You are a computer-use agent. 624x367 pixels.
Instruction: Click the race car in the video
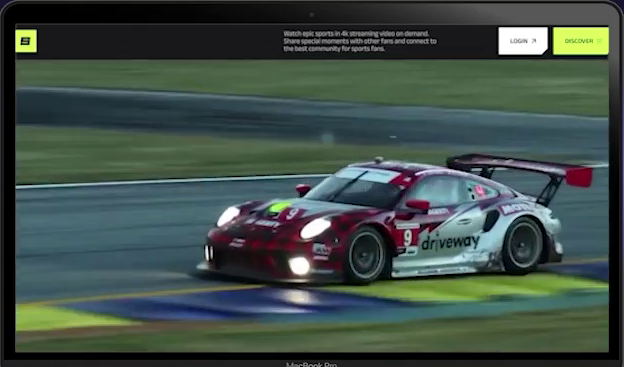(394, 219)
